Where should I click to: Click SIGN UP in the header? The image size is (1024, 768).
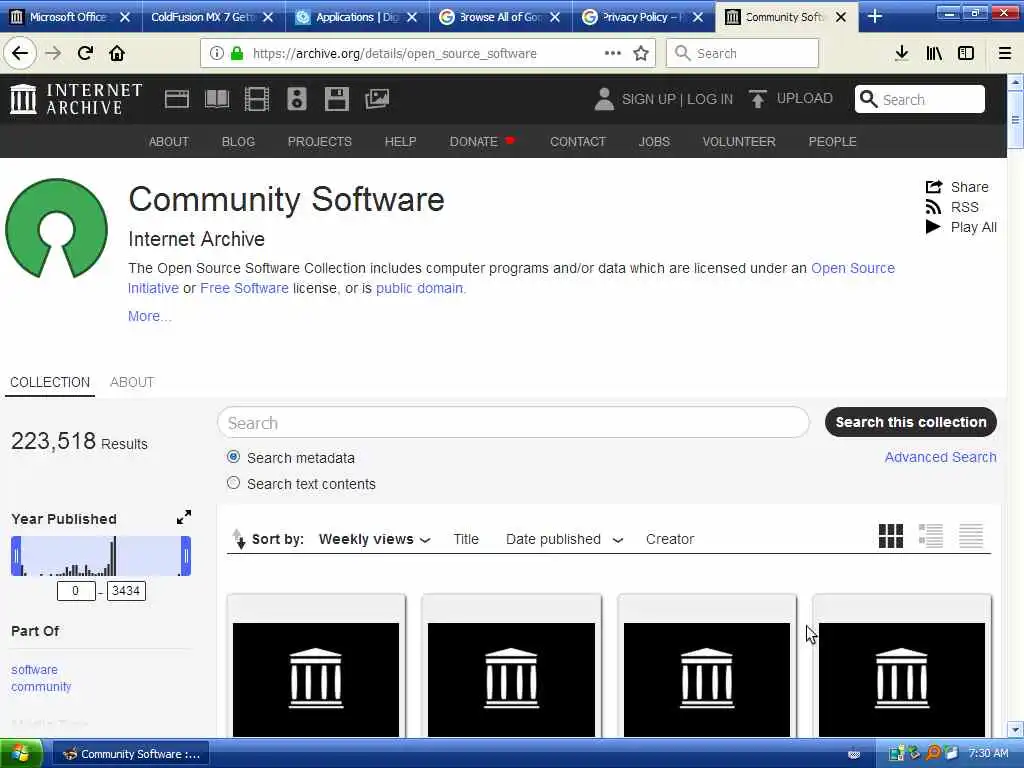coord(648,99)
